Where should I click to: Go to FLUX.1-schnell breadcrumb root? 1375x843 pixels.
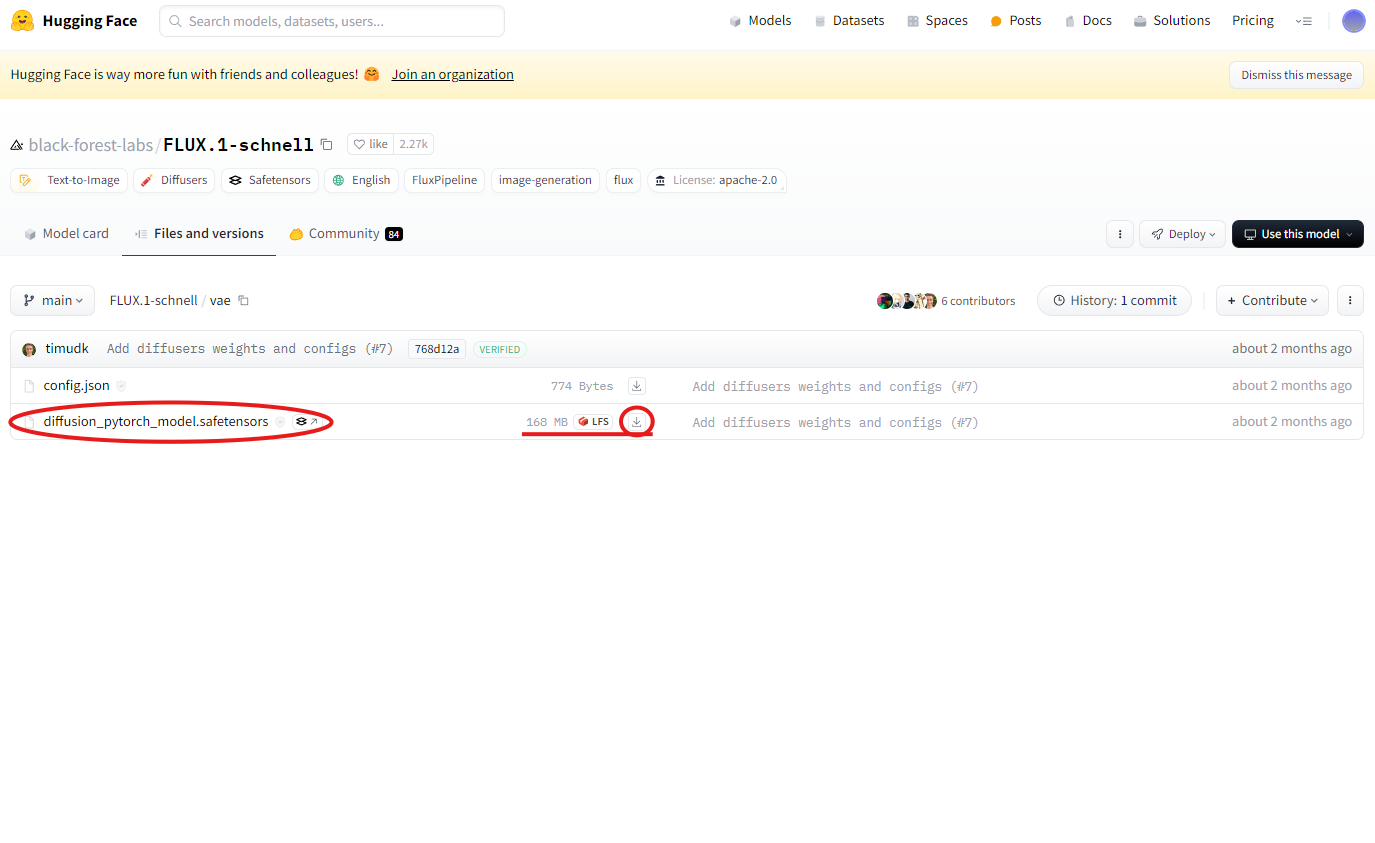tap(153, 300)
